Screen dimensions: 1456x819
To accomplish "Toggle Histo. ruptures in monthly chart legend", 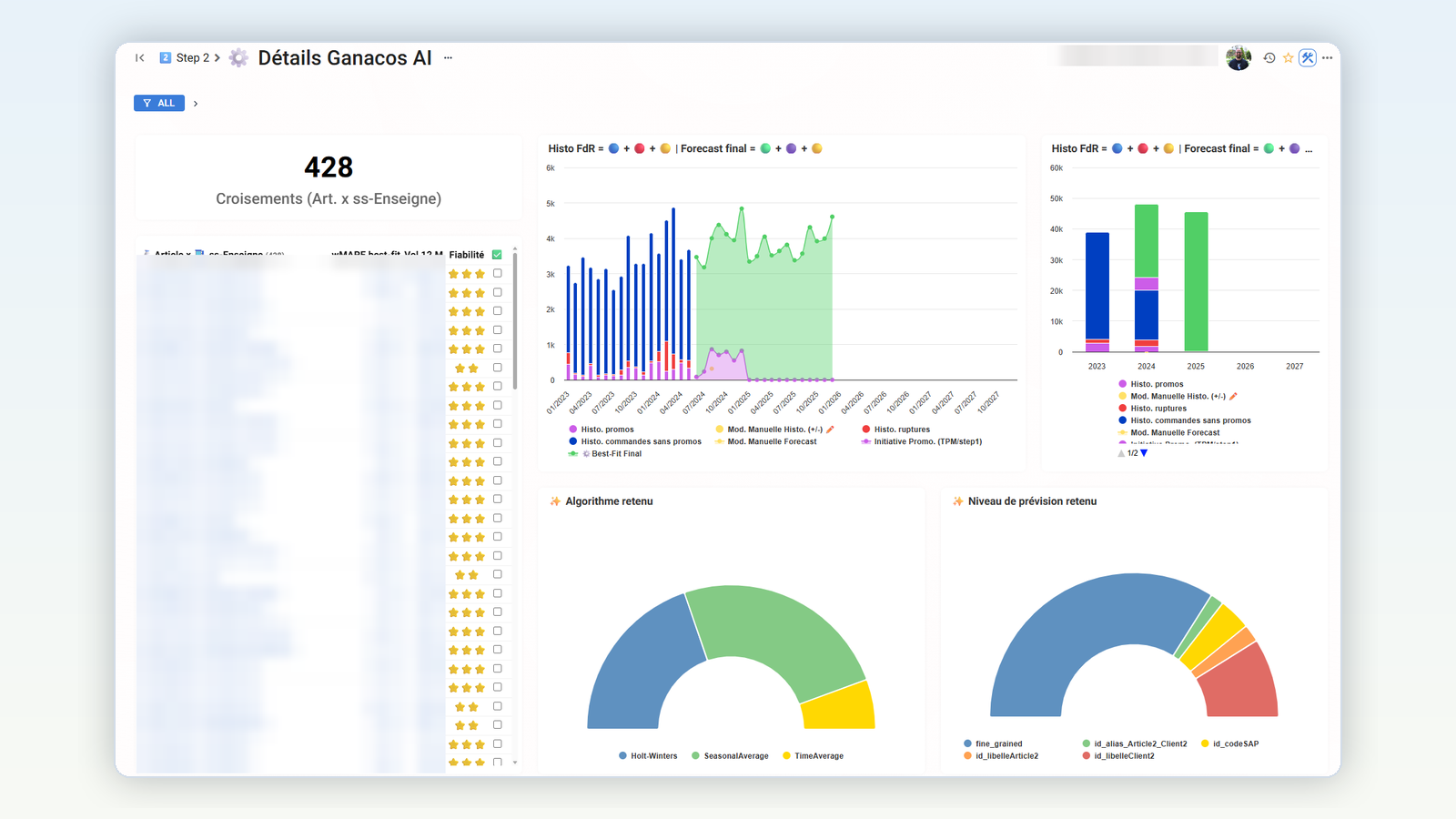I will pos(895,430).
